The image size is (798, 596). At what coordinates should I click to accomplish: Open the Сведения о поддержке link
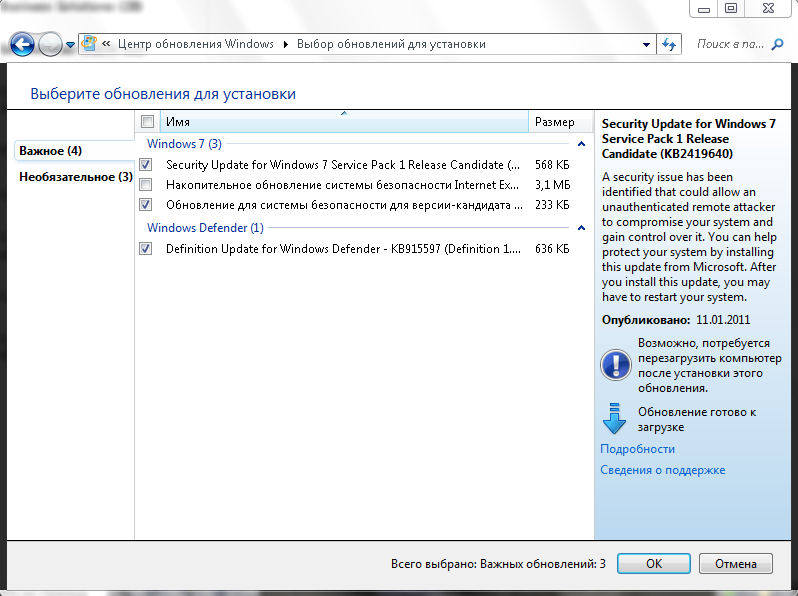coord(663,470)
